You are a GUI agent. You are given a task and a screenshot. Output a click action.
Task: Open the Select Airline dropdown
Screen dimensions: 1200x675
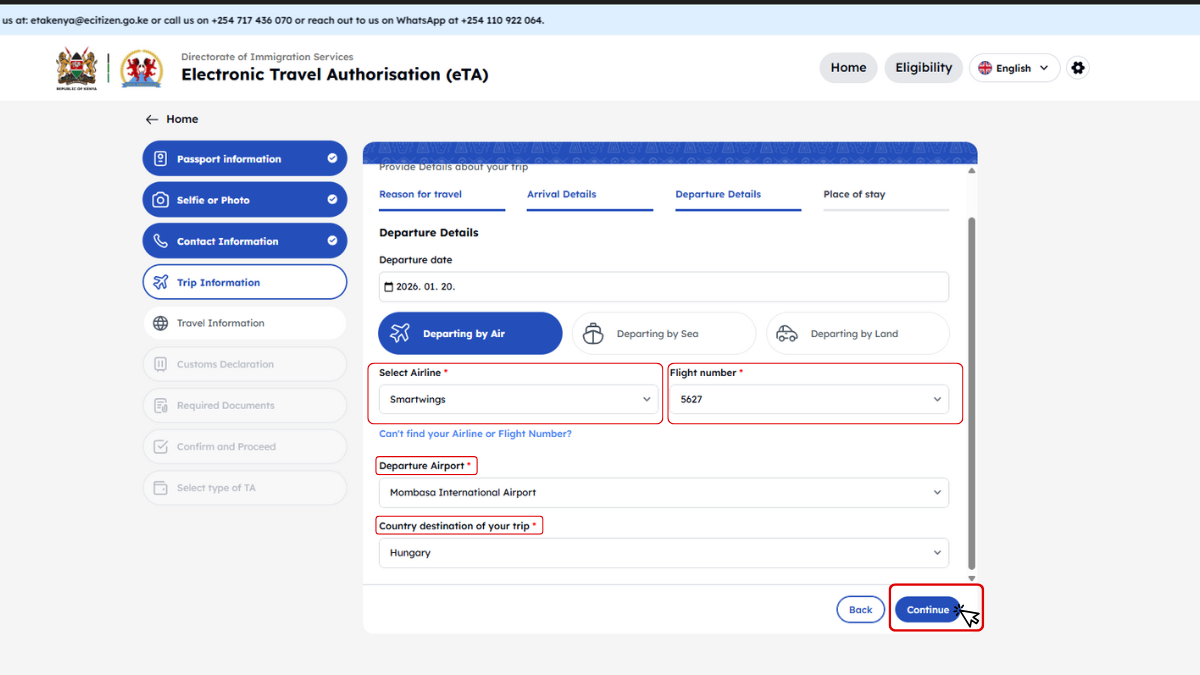[518, 399]
